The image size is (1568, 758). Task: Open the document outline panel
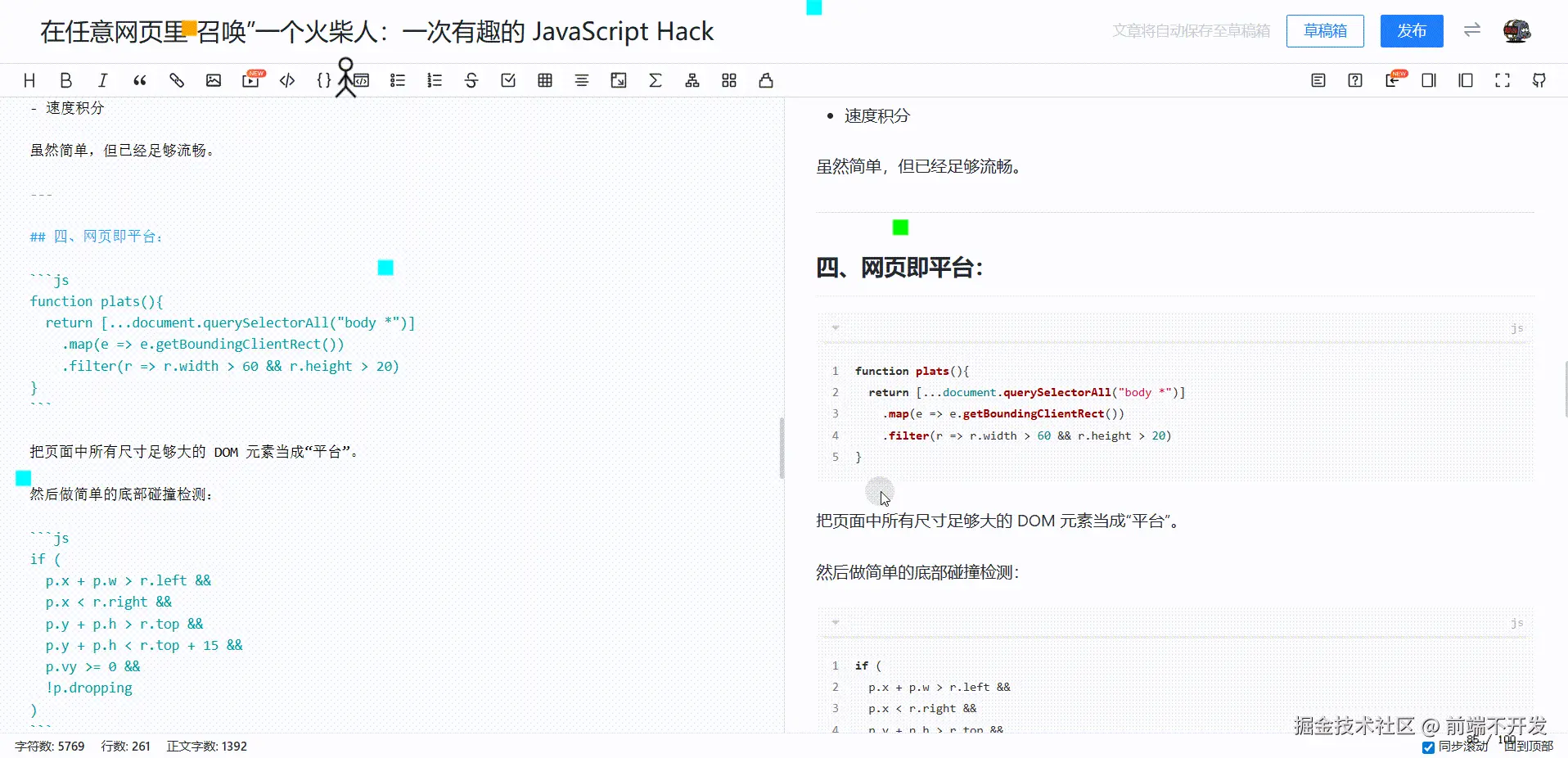tap(1318, 79)
